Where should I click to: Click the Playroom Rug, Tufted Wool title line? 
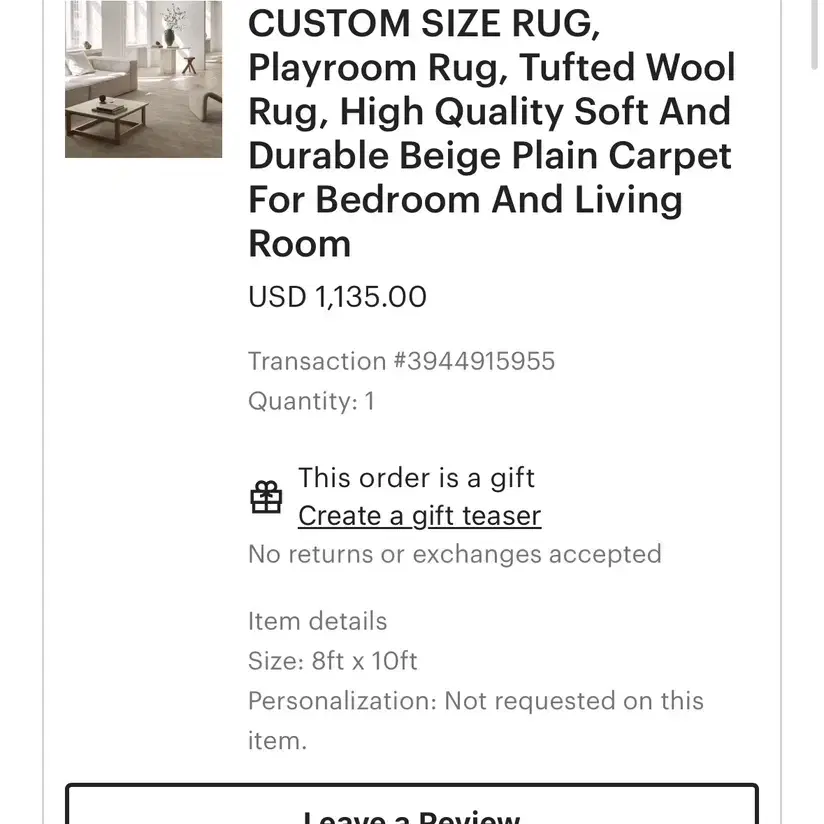point(491,68)
